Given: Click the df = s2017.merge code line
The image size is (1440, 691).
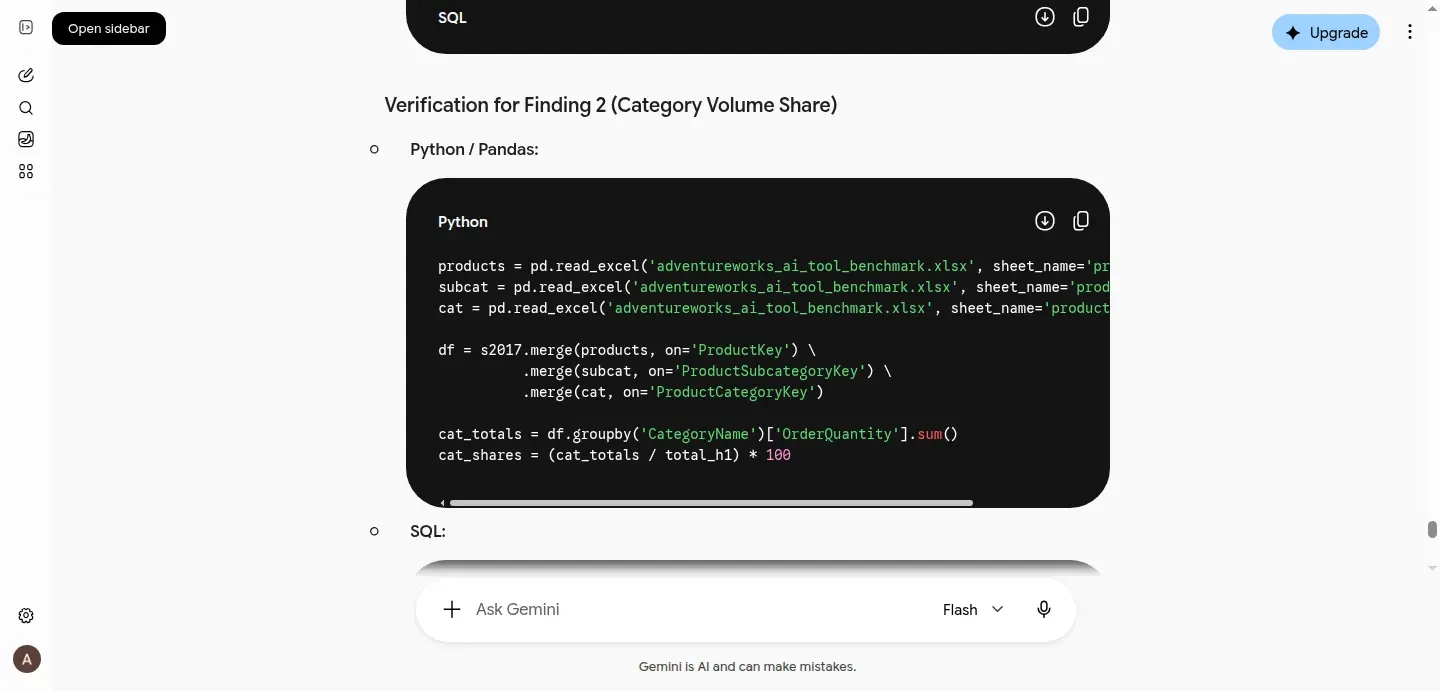Looking at the screenshot, I should tap(627, 350).
